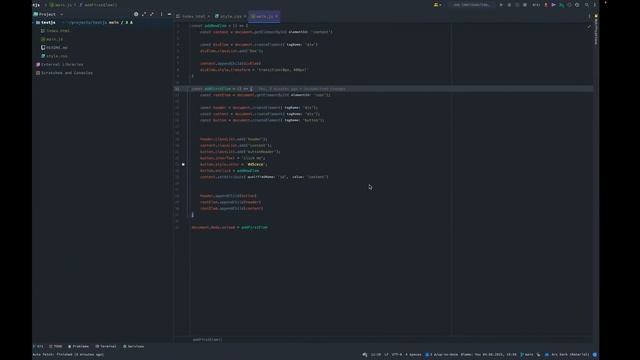Open the run configuration dropdown
Screen dimensions: 640x360
tap(471, 5)
